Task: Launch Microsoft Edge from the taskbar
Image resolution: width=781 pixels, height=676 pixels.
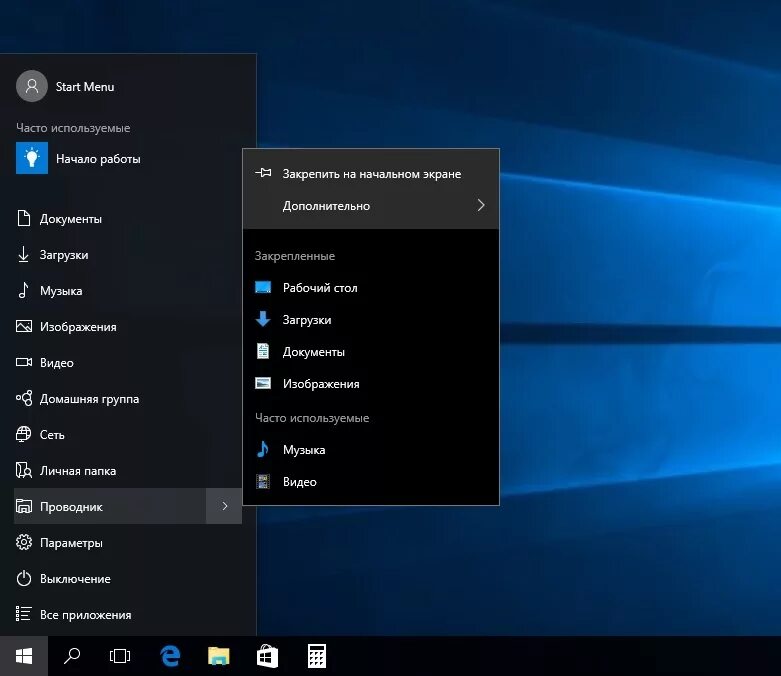Action: pos(170,656)
